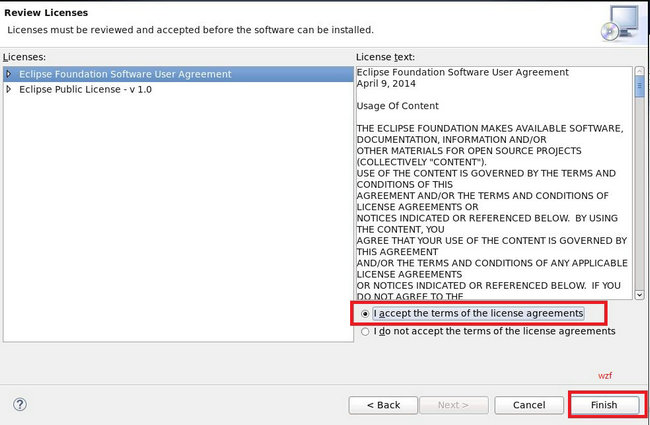Click license text scrollbar up arrow
The image size is (650, 425).
coord(639,71)
